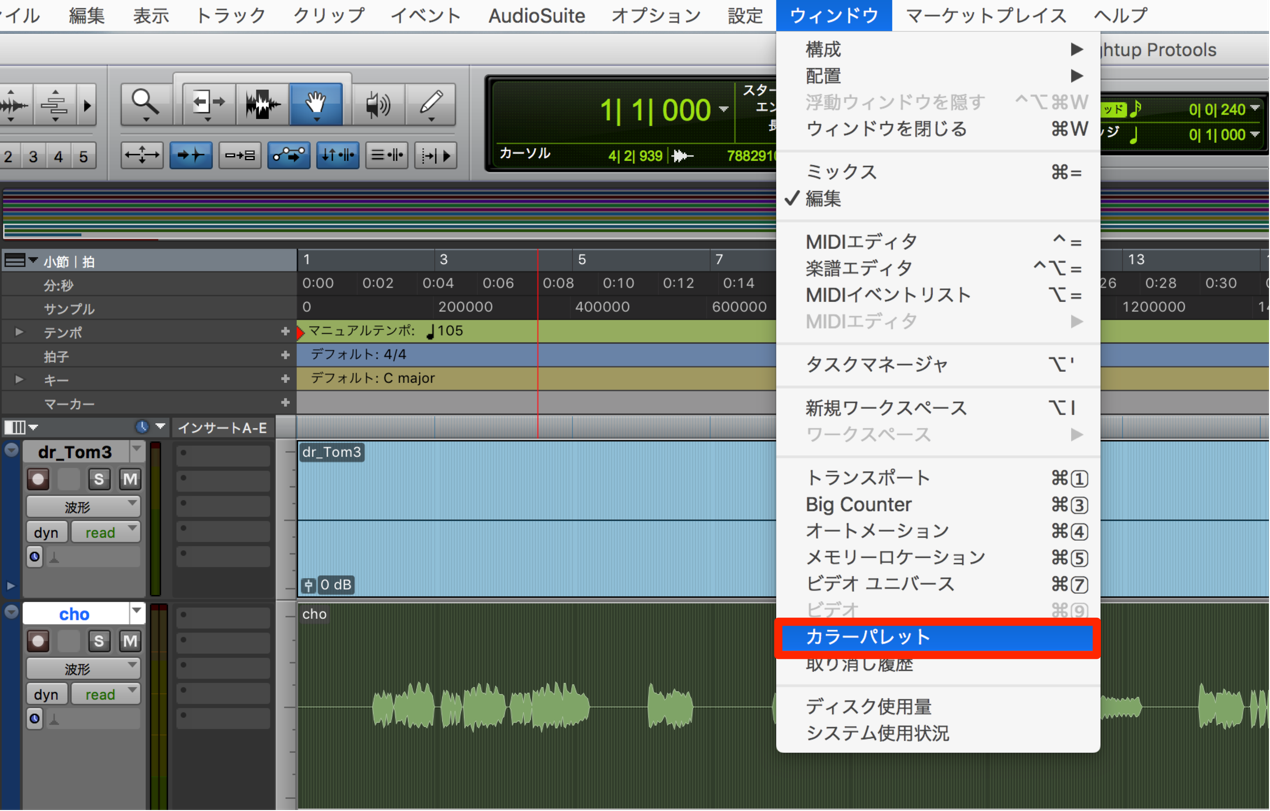
Task: Select the Trim tool
Action: tap(208, 104)
